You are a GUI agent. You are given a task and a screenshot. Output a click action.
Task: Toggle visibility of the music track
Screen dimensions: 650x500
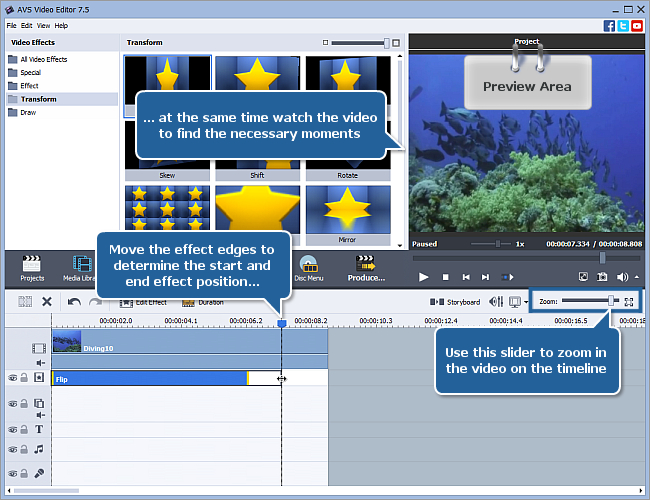13,449
